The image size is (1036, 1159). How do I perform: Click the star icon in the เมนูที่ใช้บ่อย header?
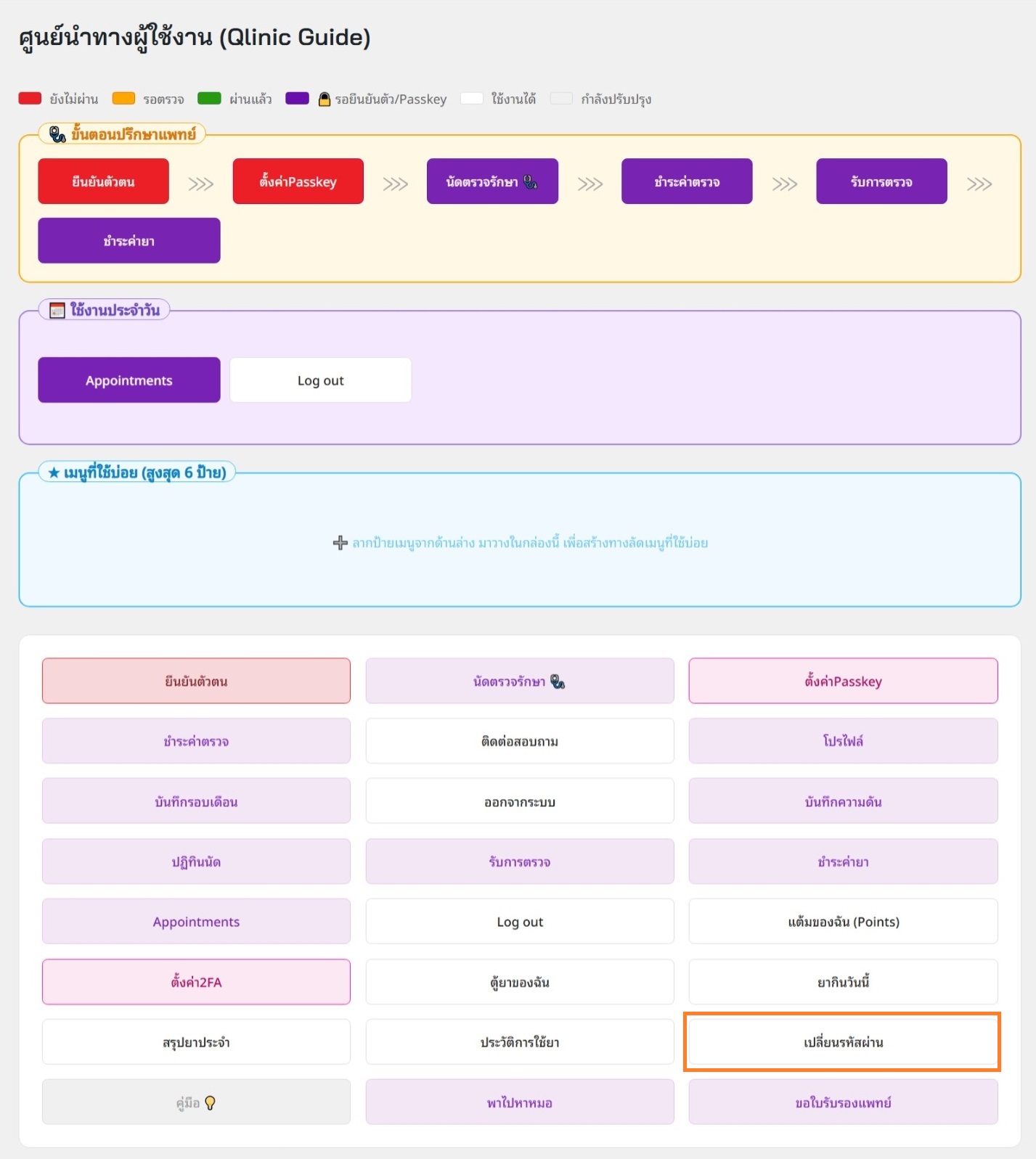tap(54, 473)
